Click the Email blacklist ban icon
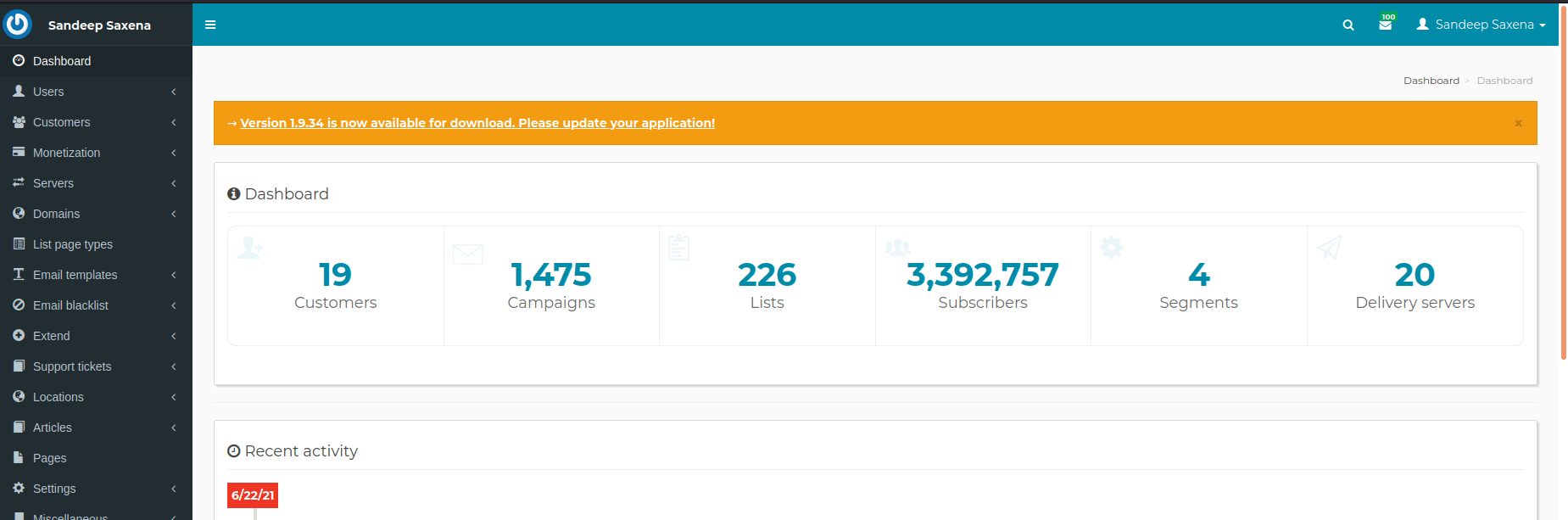The height and width of the screenshot is (520, 1568). (19, 305)
